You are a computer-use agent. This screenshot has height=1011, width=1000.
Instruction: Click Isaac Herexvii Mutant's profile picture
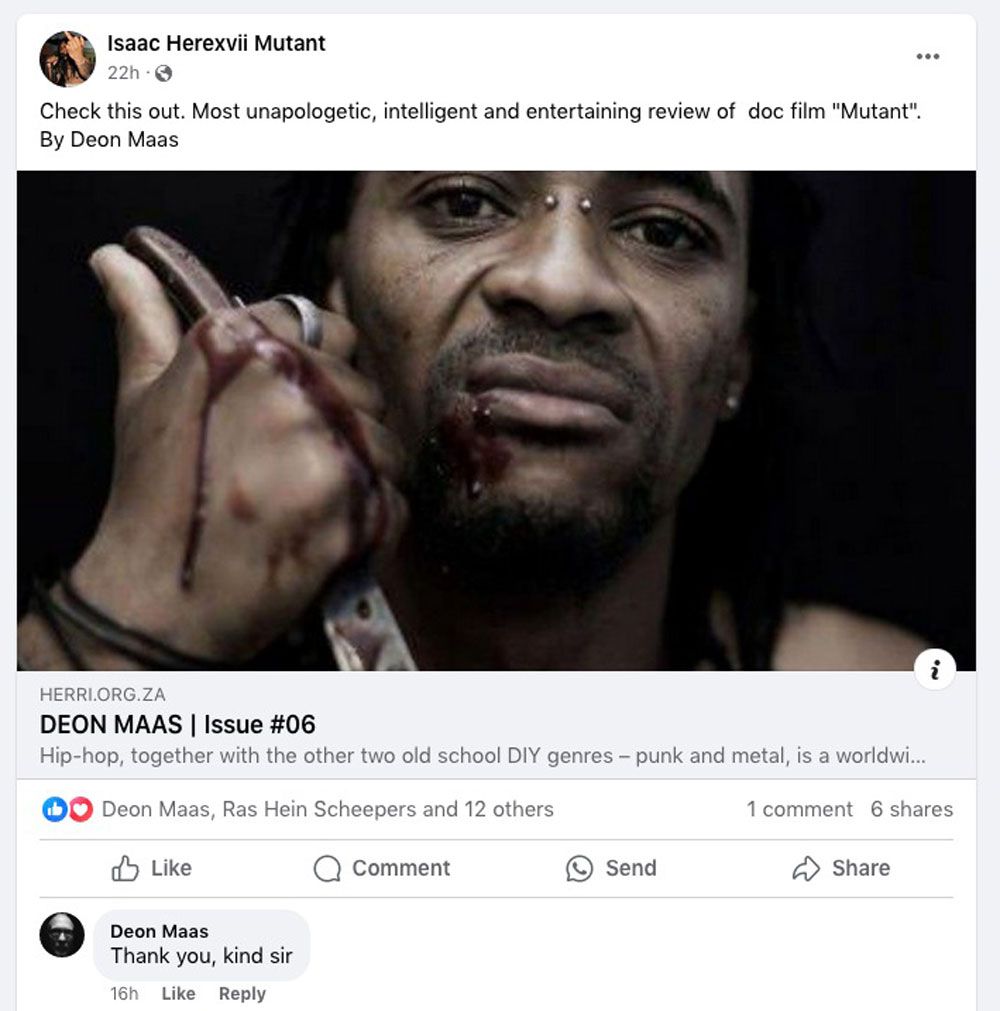tap(67, 58)
